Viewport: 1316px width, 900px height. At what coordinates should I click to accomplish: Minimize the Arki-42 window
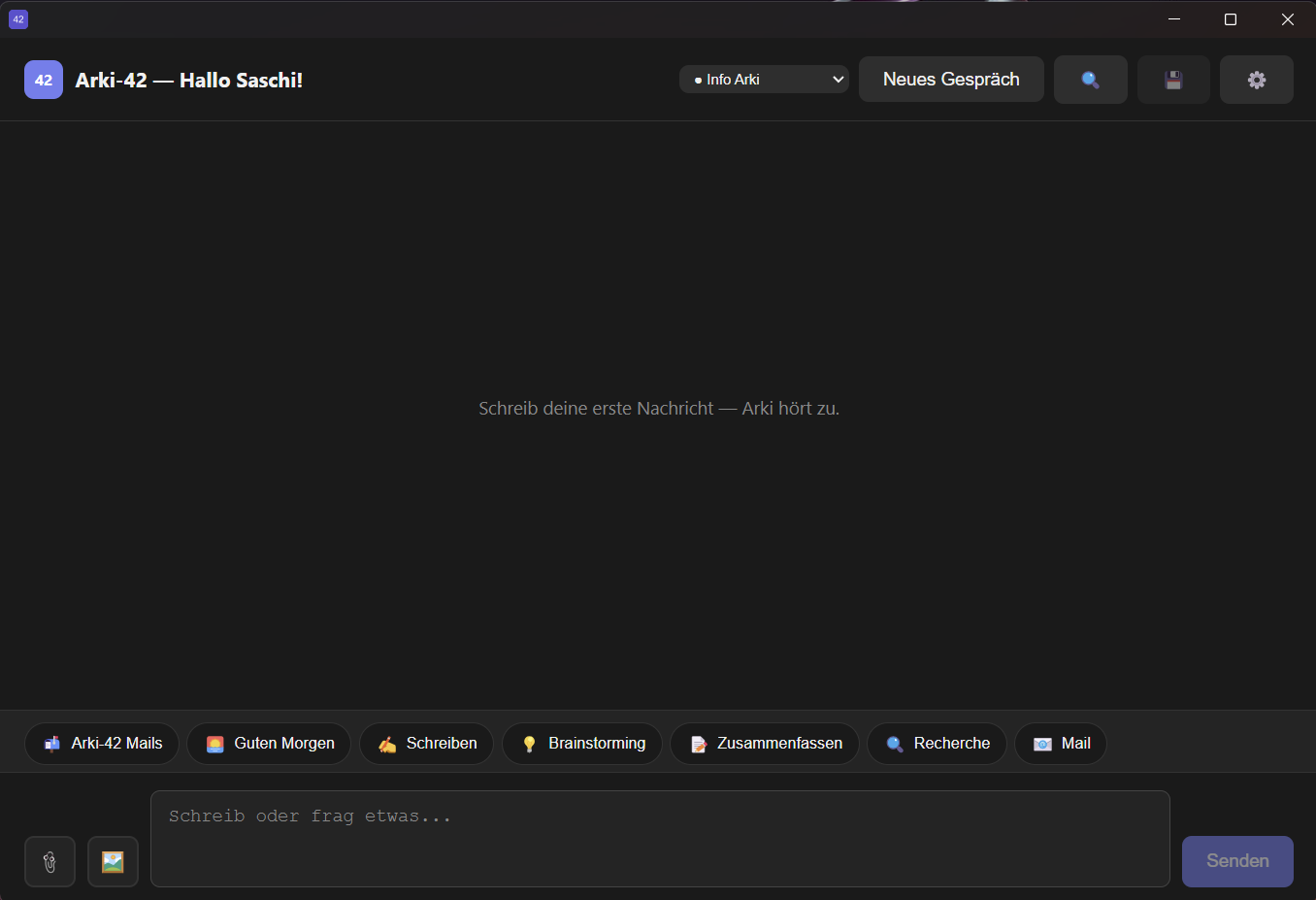(x=1174, y=19)
